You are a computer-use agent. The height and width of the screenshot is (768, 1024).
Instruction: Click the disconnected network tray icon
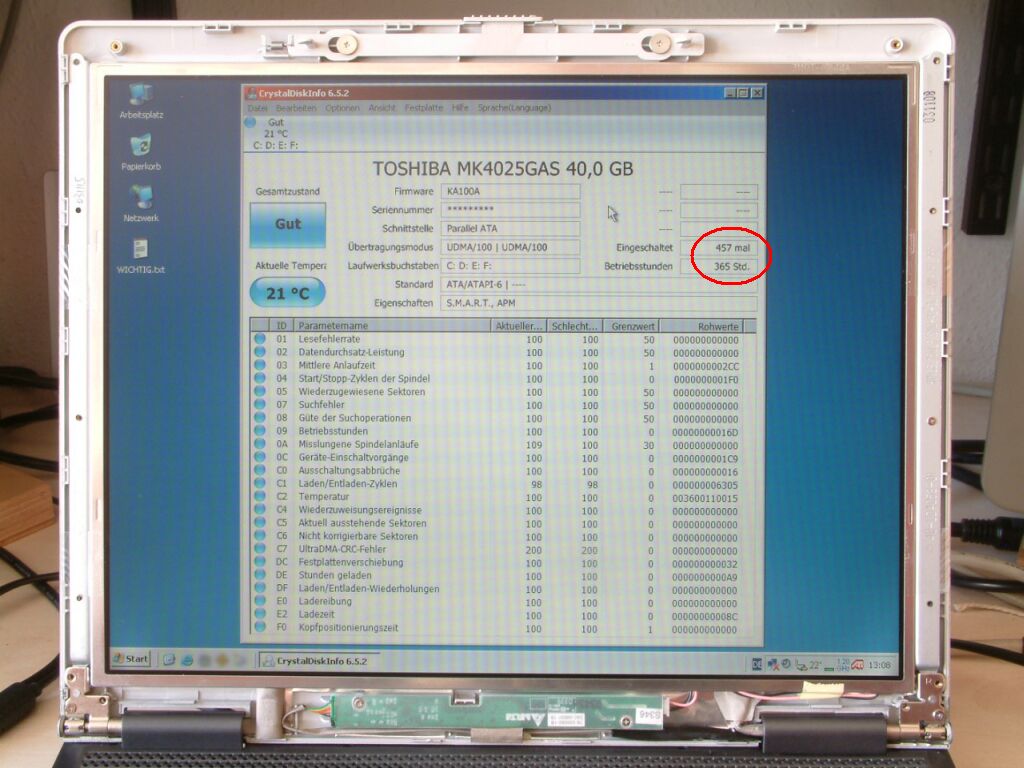click(773, 664)
